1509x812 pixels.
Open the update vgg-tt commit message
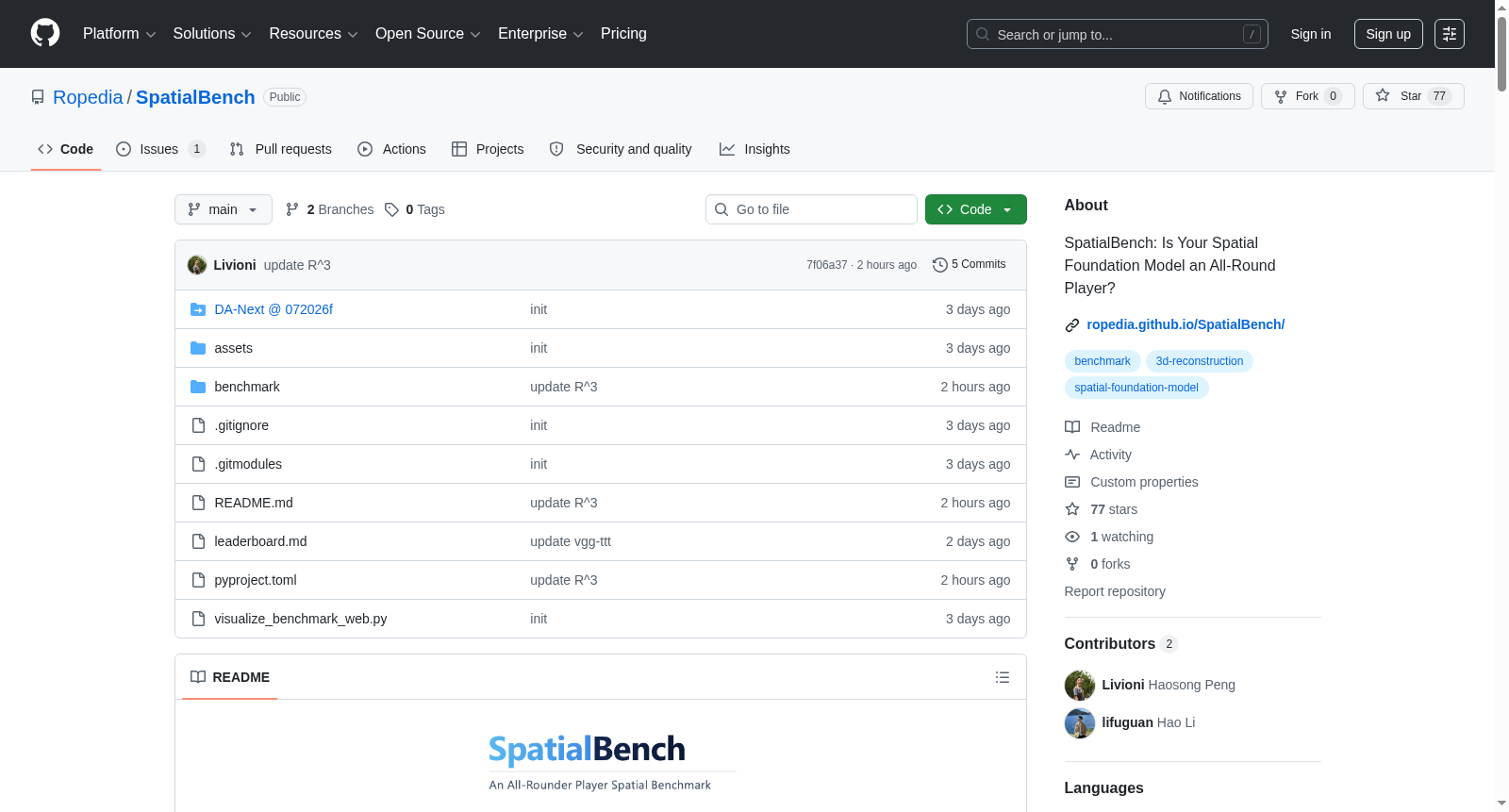pos(571,541)
